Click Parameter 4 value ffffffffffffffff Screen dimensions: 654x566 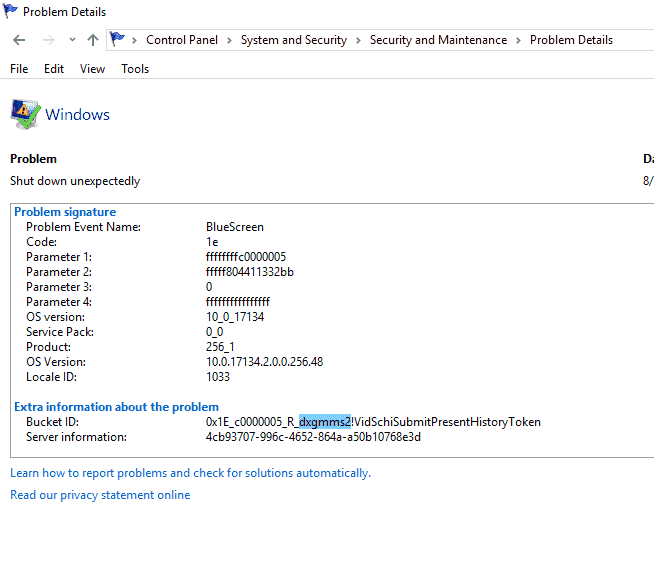coord(238,302)
